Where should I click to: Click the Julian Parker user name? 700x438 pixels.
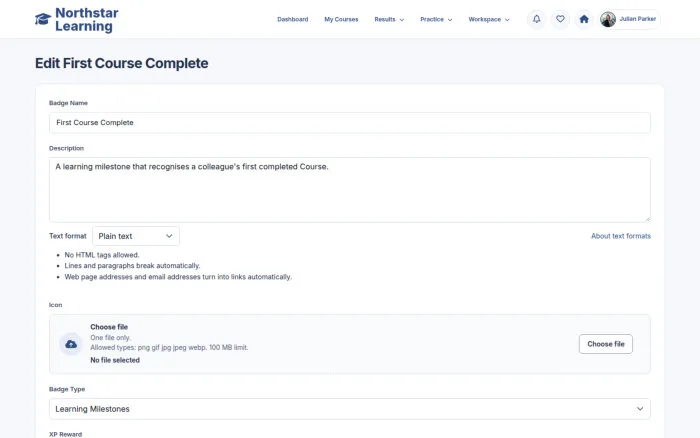pyautogui.click(x=638, y=19)
